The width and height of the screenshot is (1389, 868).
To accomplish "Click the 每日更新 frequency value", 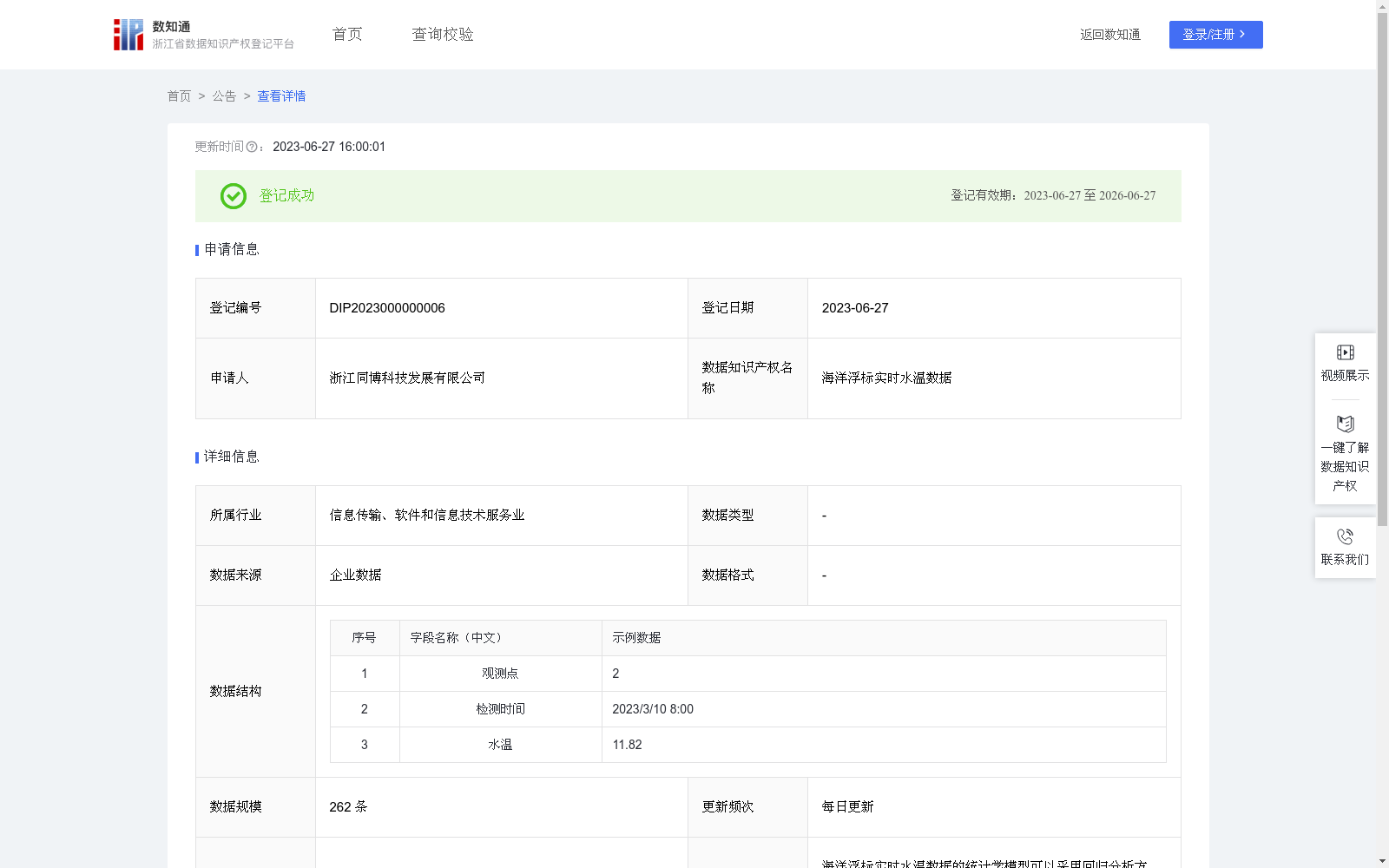I will pyautogui.click(x=847, y=807).
